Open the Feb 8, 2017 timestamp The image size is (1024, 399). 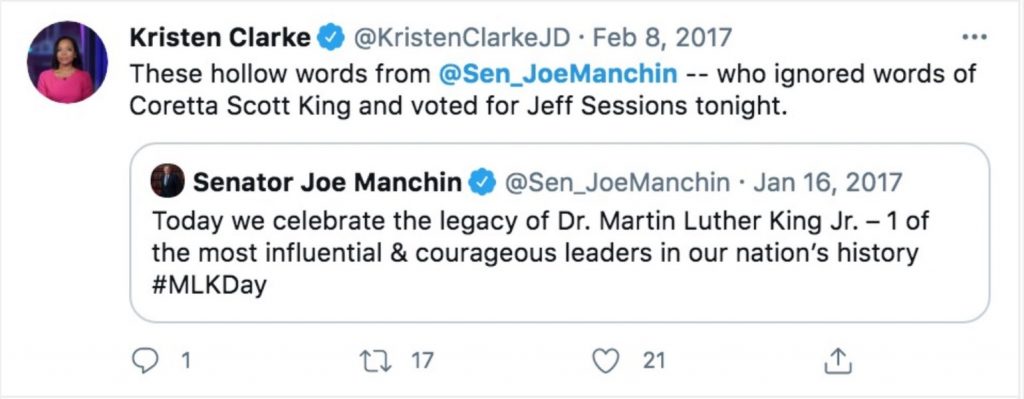point(661,38)
